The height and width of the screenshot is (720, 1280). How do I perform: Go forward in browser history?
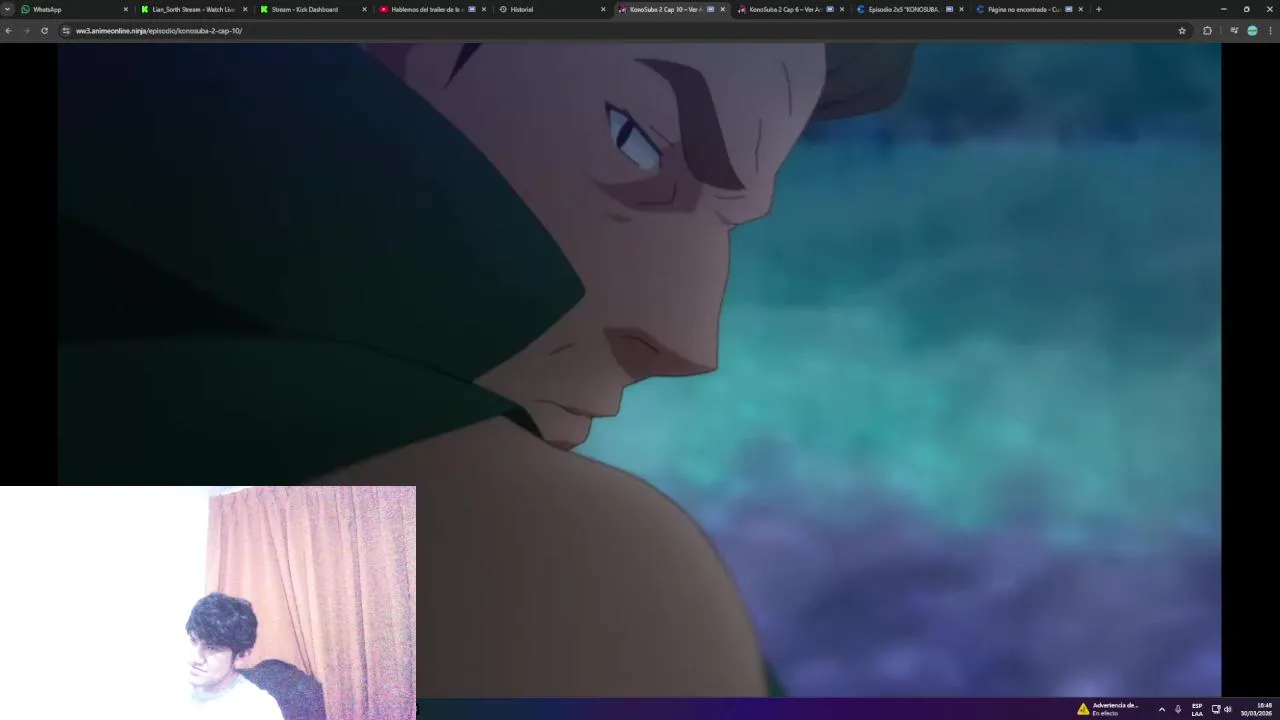26,31
